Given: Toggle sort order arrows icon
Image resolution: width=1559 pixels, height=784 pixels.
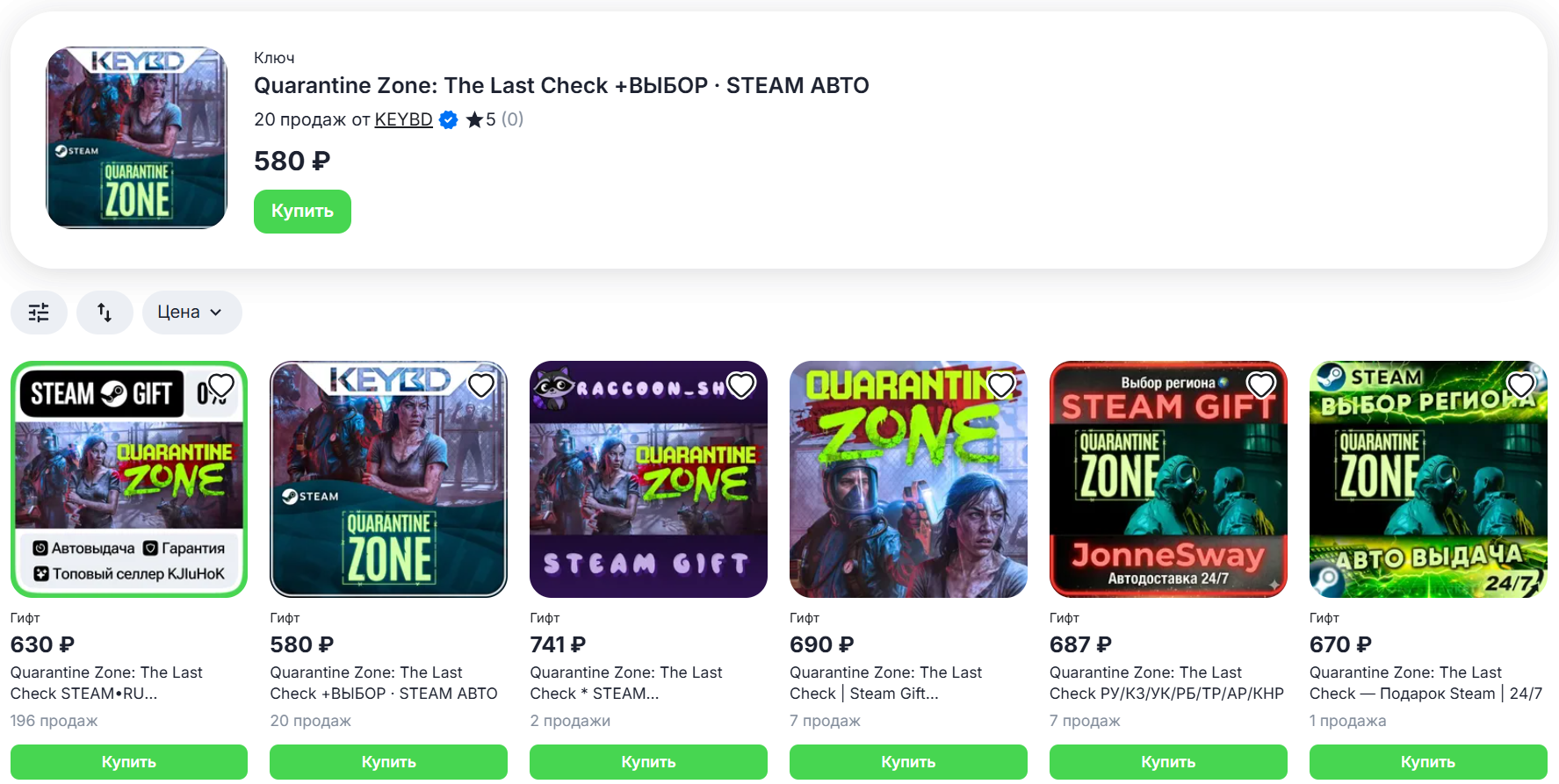Looking at the screenshot, I should [105, 313].
